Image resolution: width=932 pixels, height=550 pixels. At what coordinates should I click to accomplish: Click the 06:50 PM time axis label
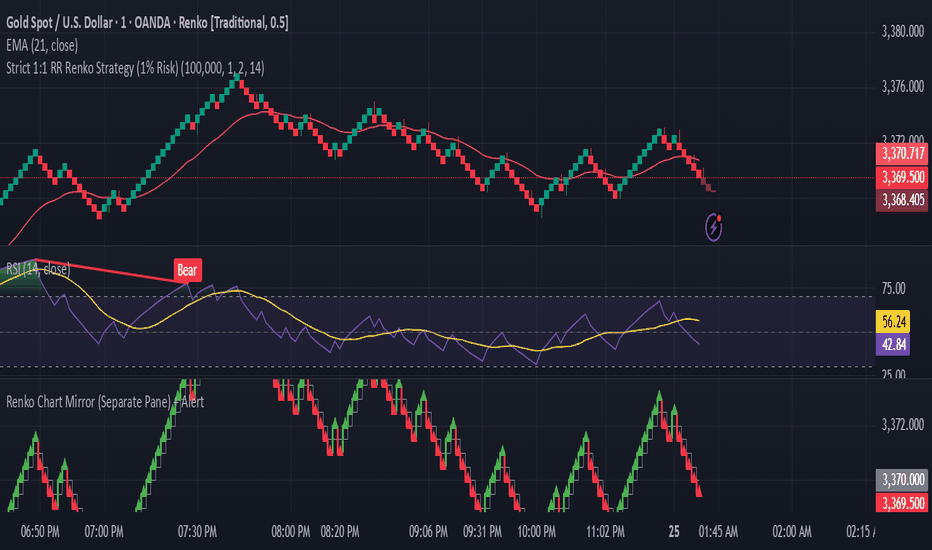pyautogui.click(x=40, y=532)
